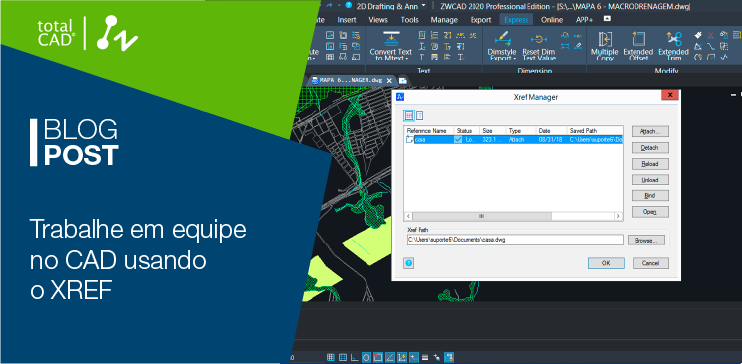Screen dimensions: 742x364
Task: Select the casa reference row
Action: coord(513,140)
